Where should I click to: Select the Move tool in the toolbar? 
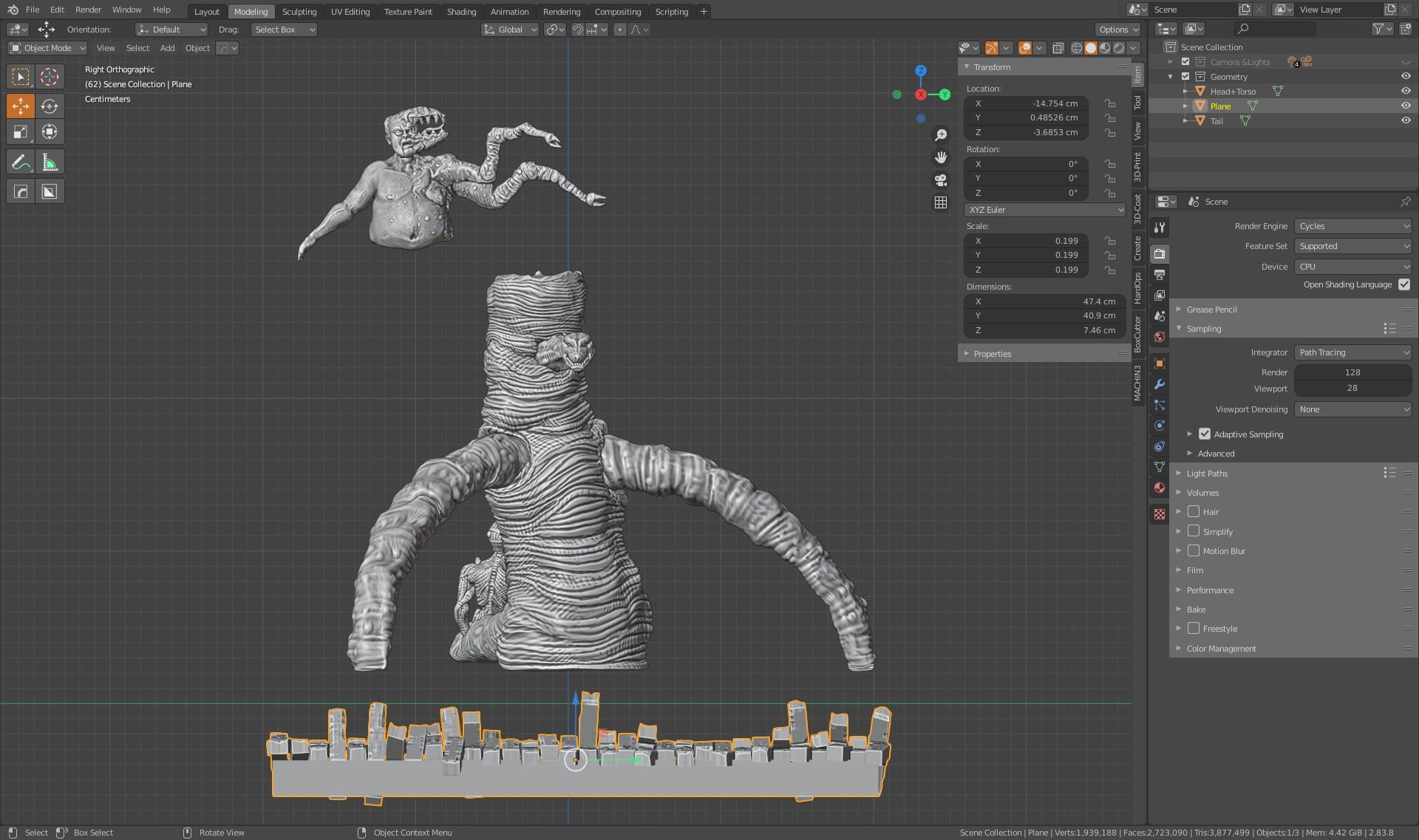pos(20,106)
